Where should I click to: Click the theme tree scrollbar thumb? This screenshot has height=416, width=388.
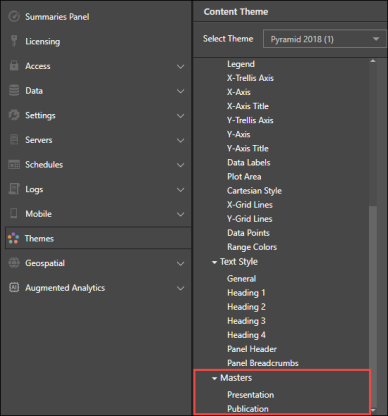pyautogui.click(x=373, y=305)
